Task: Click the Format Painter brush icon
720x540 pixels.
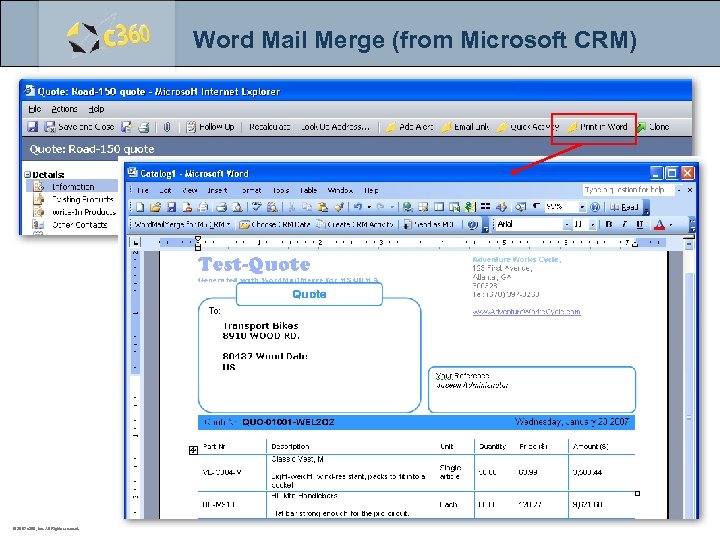Action: pyautogui.click(x=338, y=208)
